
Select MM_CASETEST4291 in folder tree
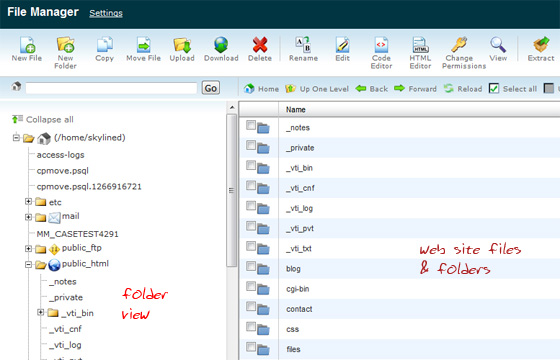[x=78, y=234]
